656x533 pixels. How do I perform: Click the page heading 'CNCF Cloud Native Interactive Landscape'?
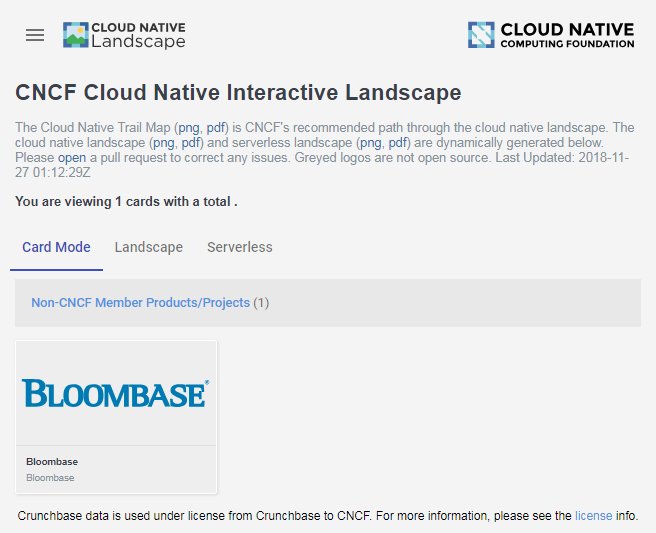(238, 92)
